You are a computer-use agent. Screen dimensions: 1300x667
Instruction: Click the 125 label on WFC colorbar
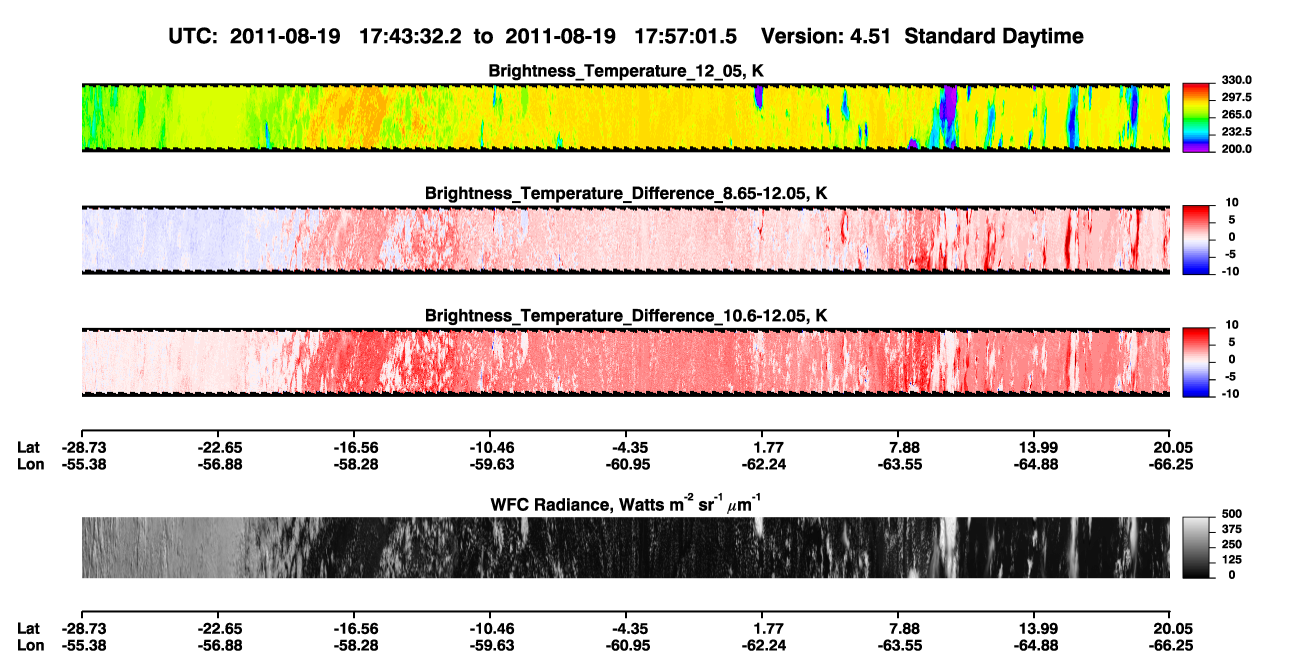pos(1233,561)
